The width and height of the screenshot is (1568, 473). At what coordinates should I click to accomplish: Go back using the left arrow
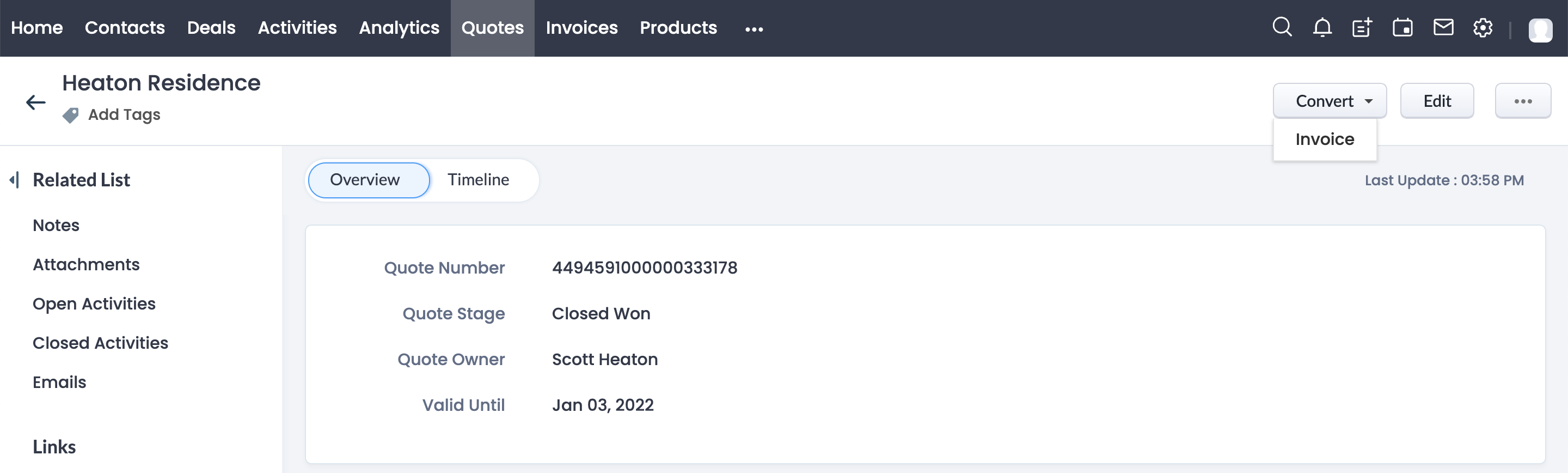point(36,102)
